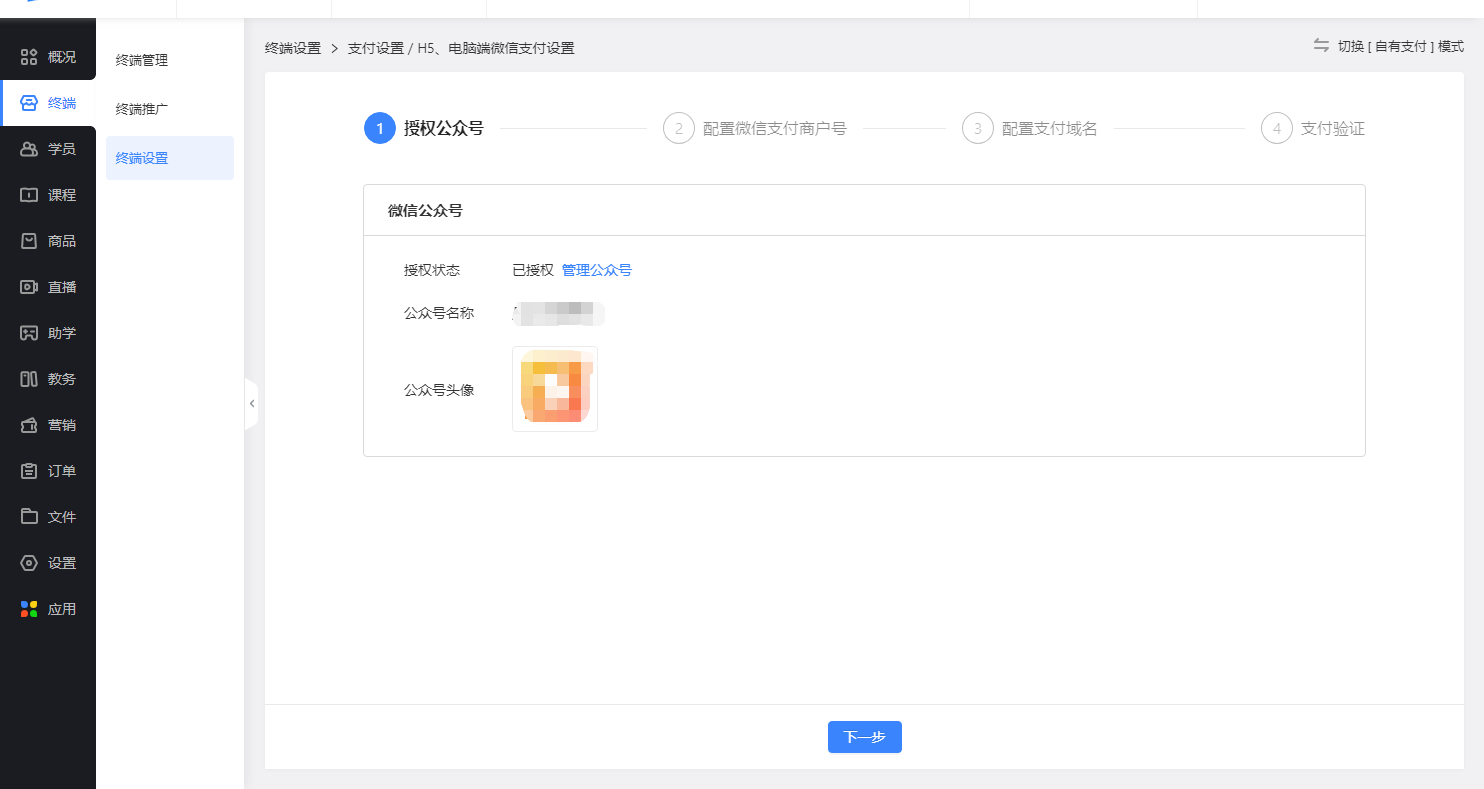The height and width of the screenshot is (789, 1484).
Task: Click 已授权 status text
Action: click(x=533, y=270)
